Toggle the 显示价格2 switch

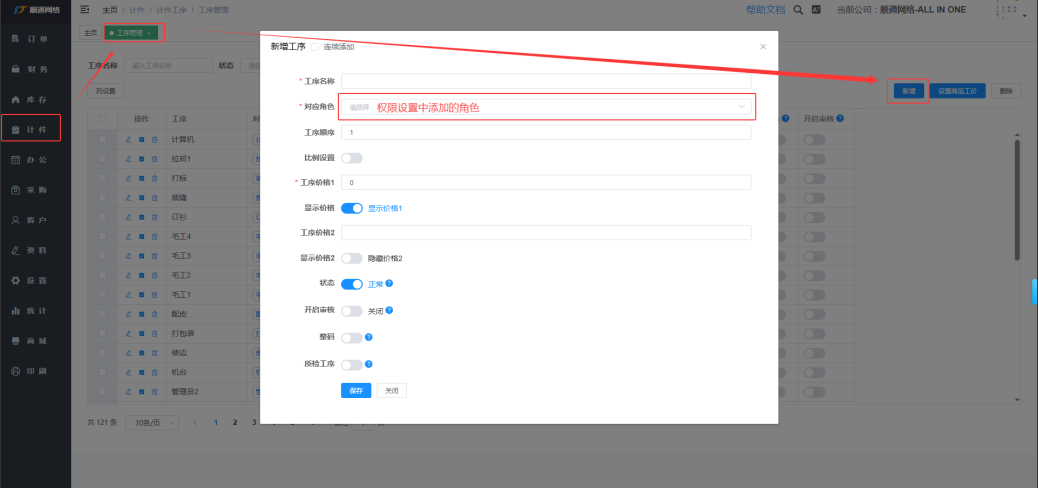tap(352, 258)
